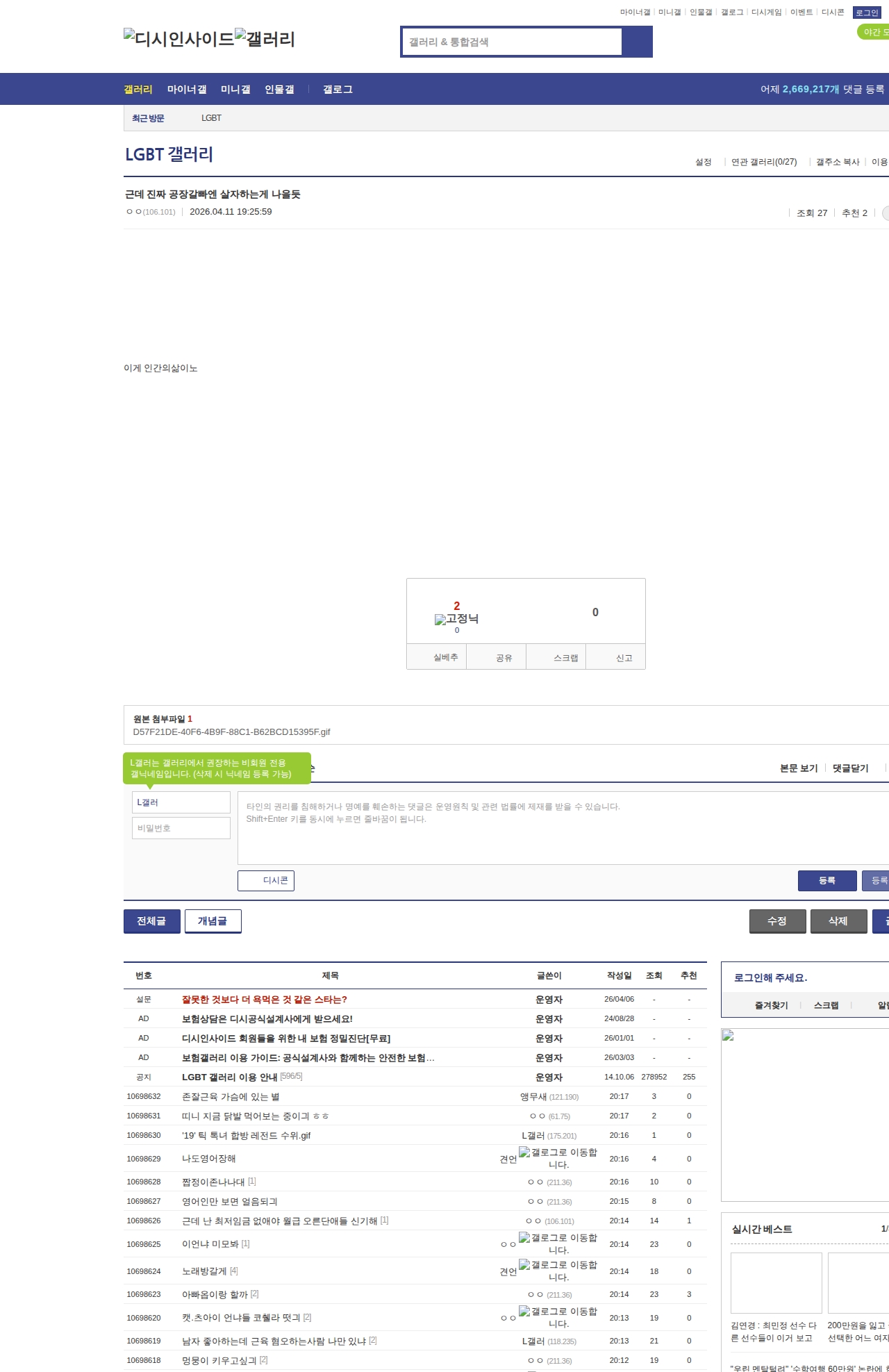Open the notice LGBT 갤러리 이용 안내
Viewport: 889px width, 1372px height.
(x=230, y=1077)
